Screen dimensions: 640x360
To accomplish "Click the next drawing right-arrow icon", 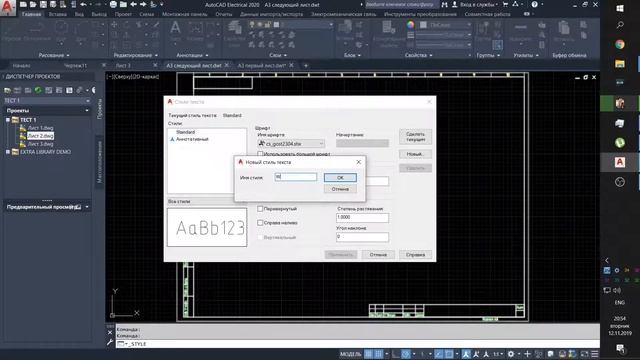I will coord(143,4).
